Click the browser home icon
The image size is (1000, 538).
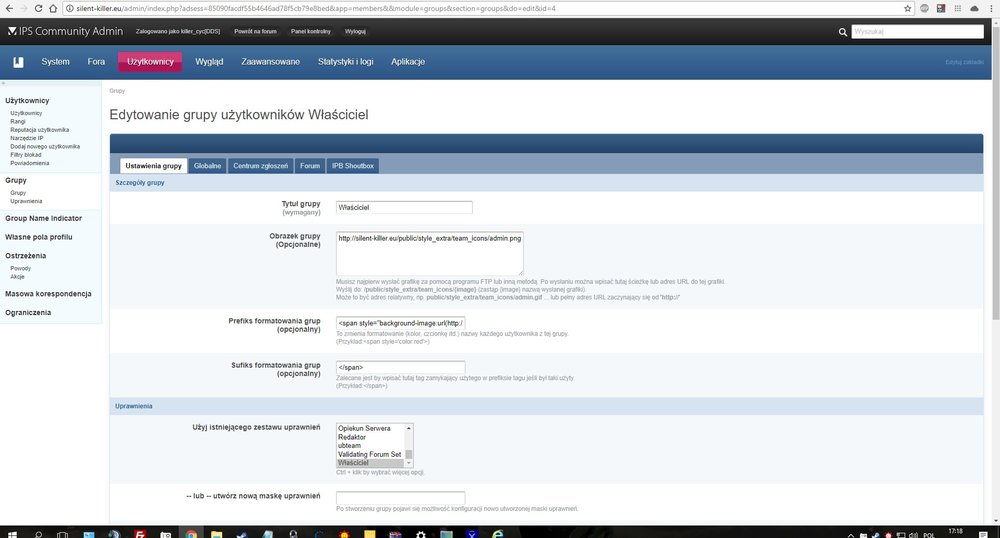[53, 8]
